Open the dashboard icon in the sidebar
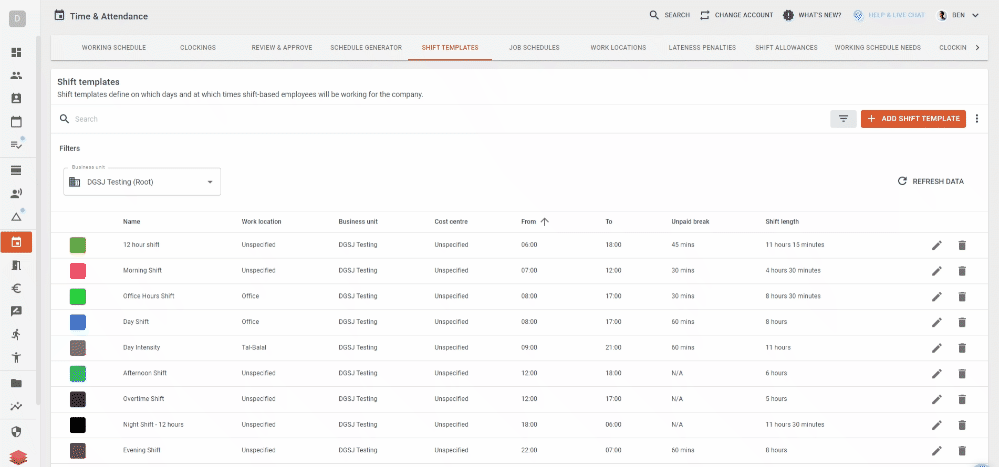 pos(17,52)
